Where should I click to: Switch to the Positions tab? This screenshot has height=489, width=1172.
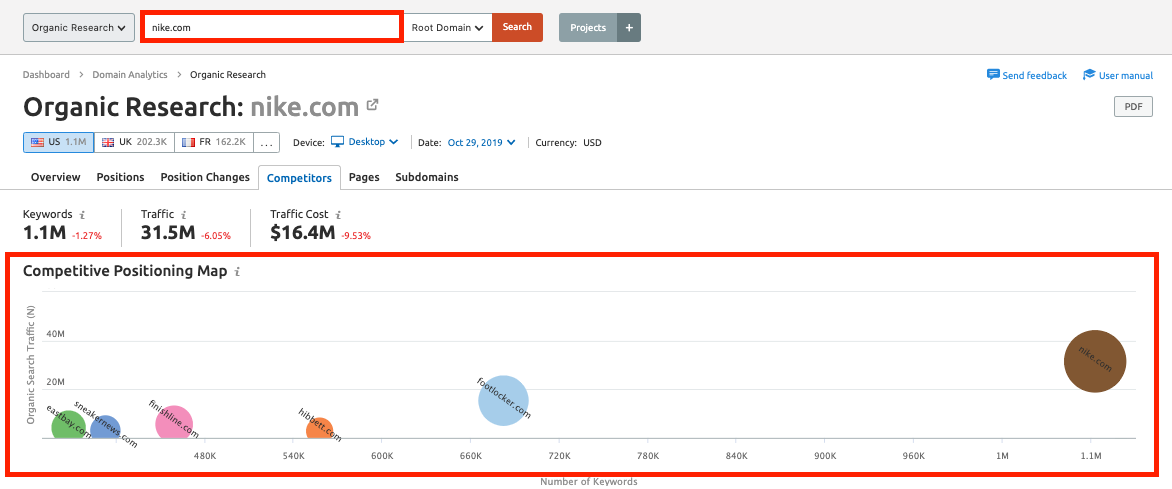(120, 177)
